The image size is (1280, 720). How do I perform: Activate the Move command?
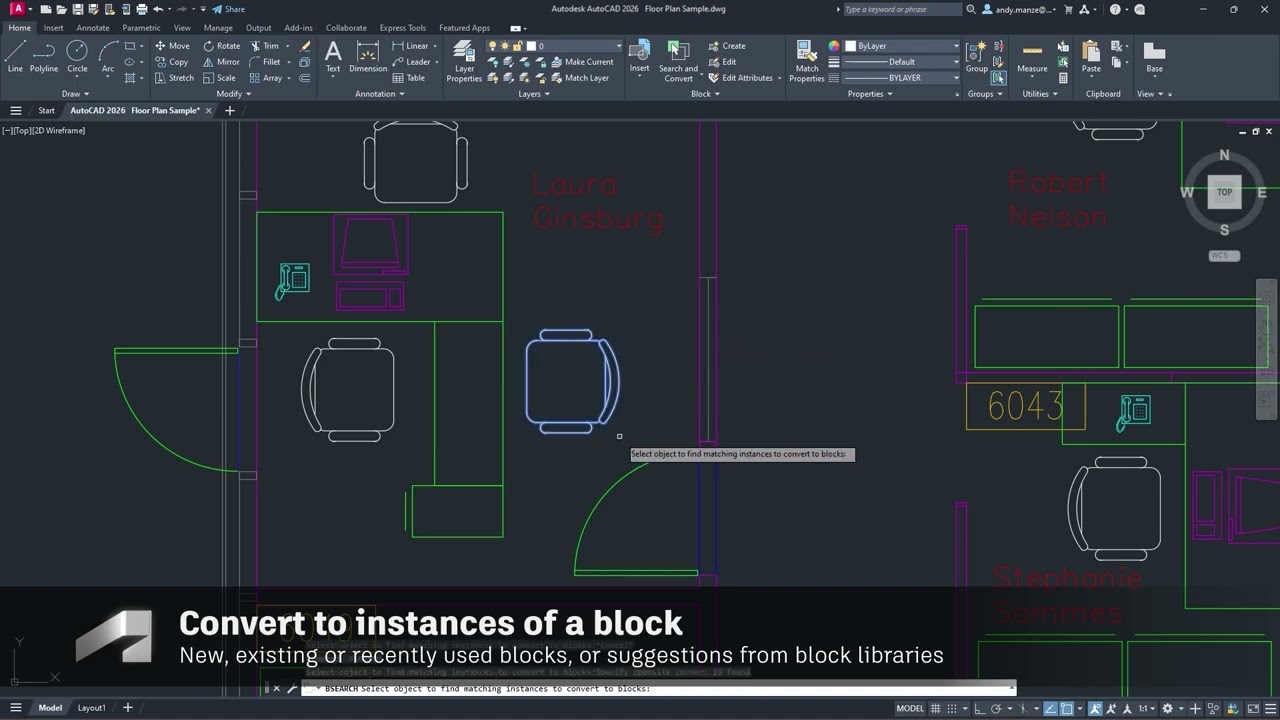pyautogui.click(x=172, y=46)
